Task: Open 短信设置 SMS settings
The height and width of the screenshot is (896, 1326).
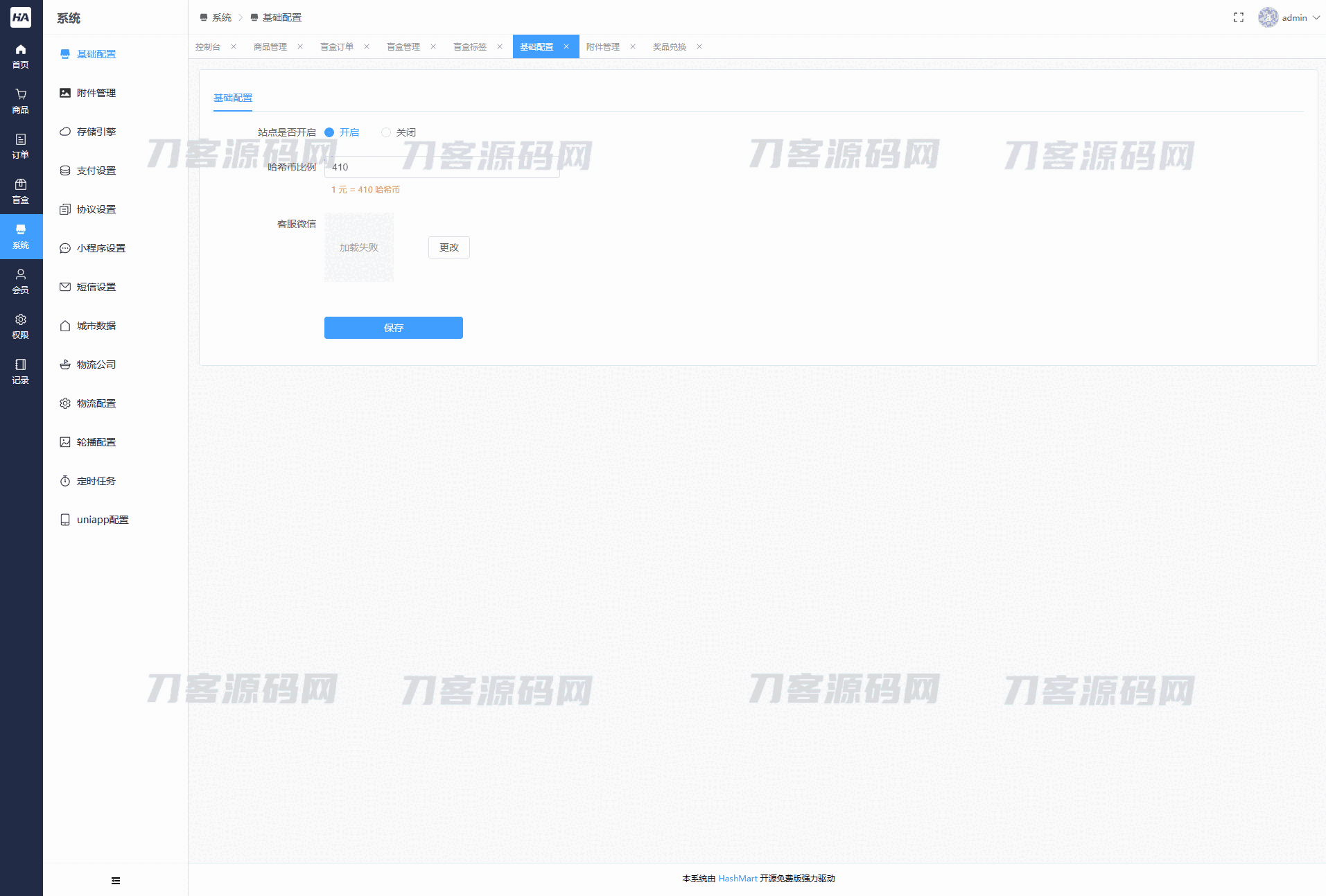Action: [115, 287]
